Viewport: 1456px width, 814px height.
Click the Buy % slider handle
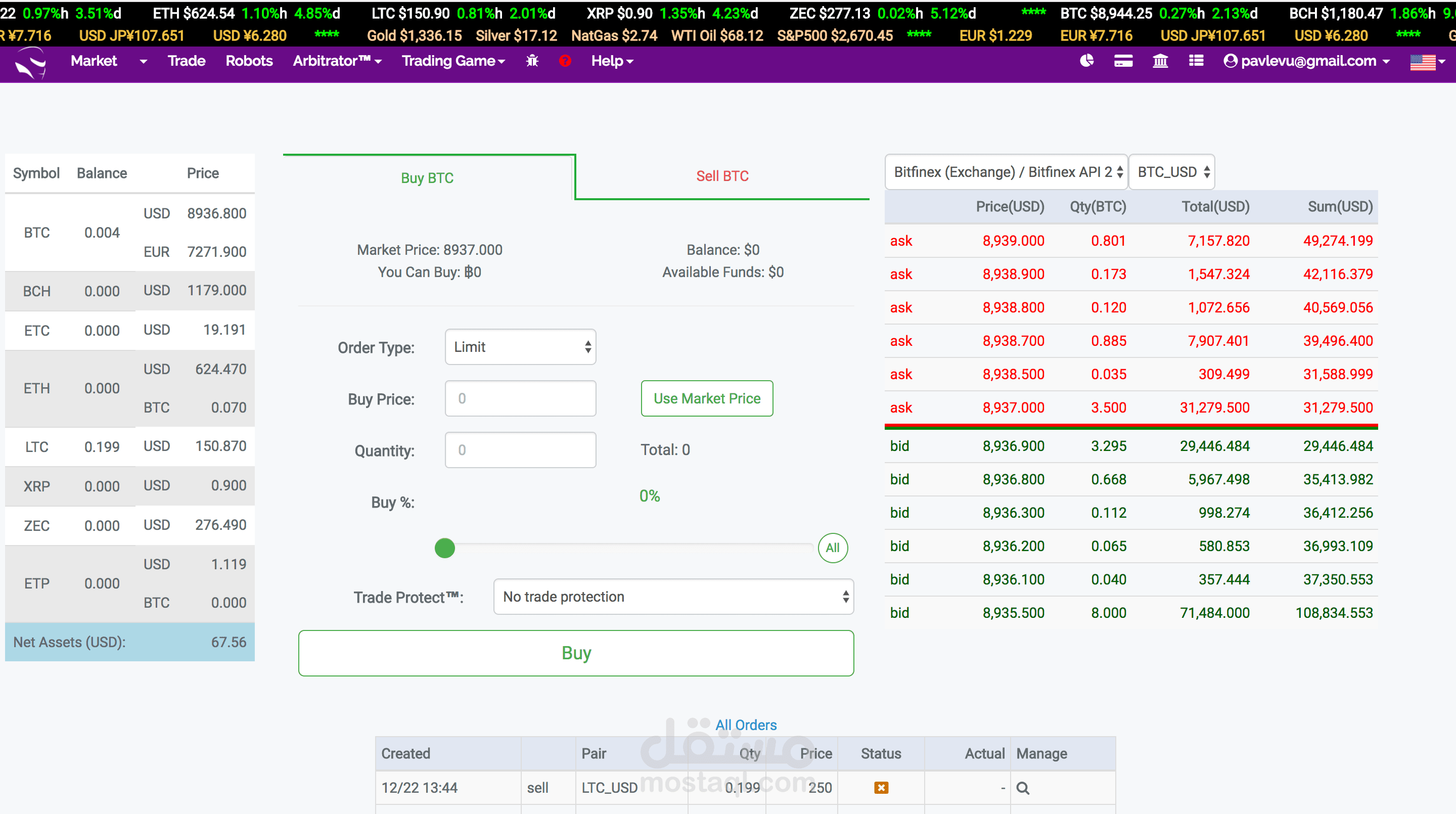[445, 548]
